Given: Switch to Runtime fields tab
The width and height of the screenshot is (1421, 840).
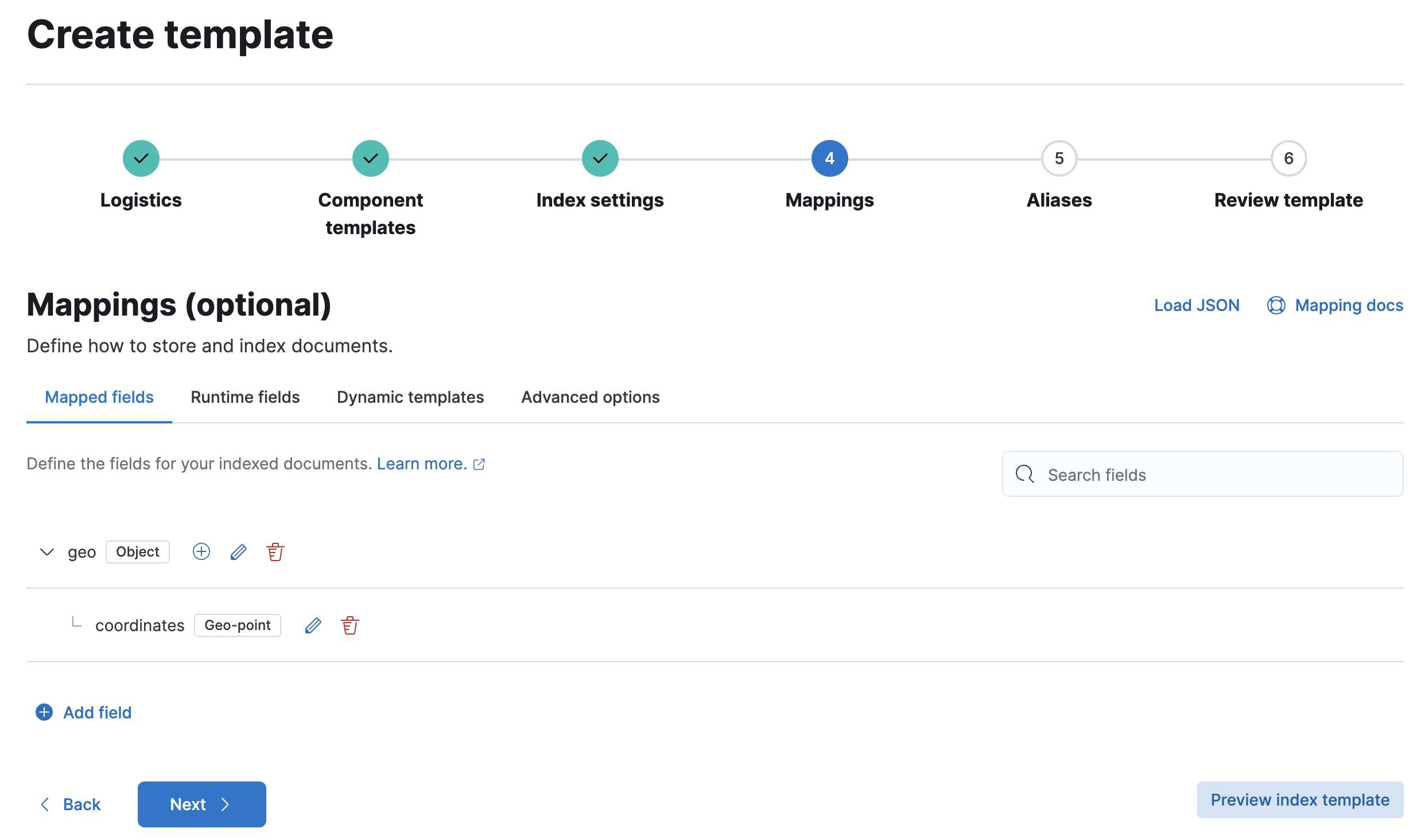Looking at the screenshot, I should click(245, 397).
